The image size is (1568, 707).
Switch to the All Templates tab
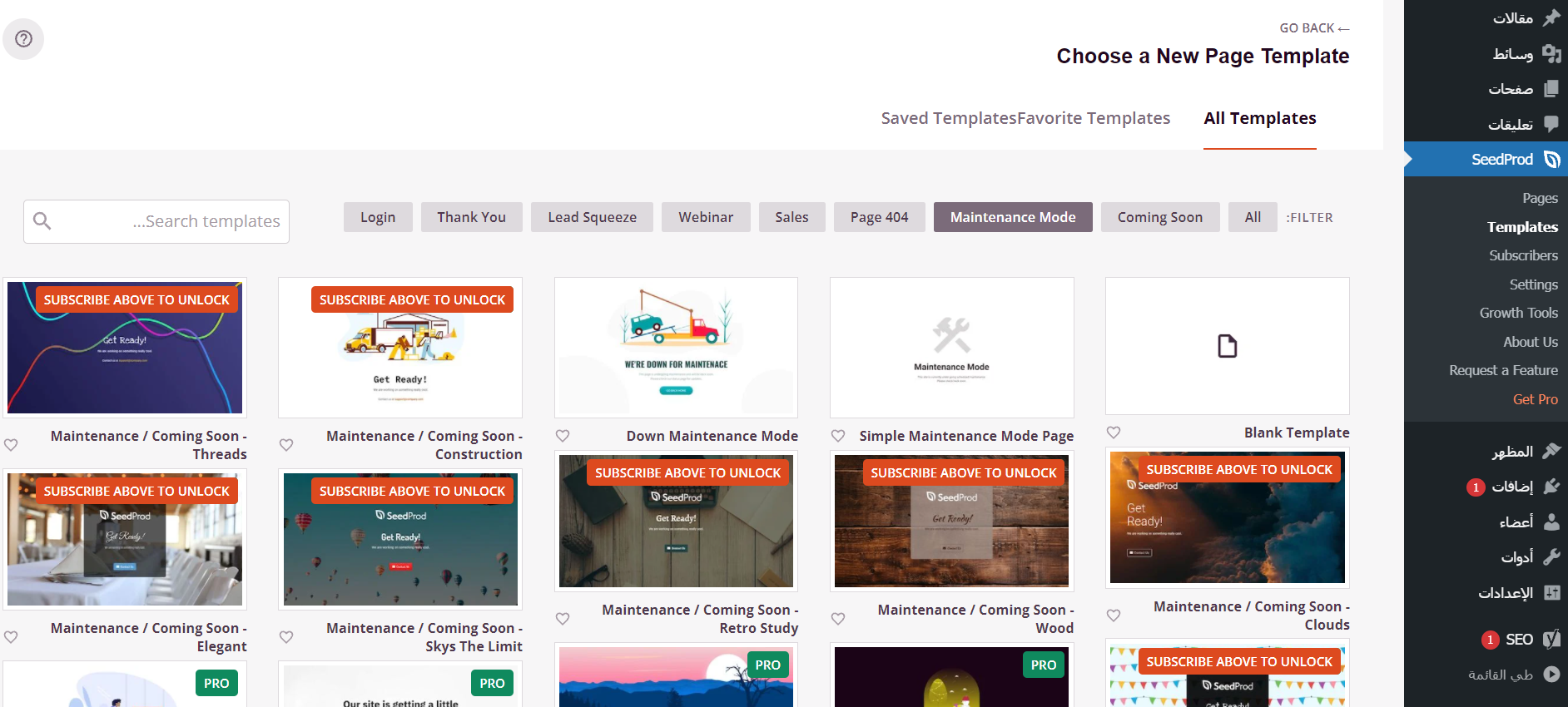pos(1260,118)
